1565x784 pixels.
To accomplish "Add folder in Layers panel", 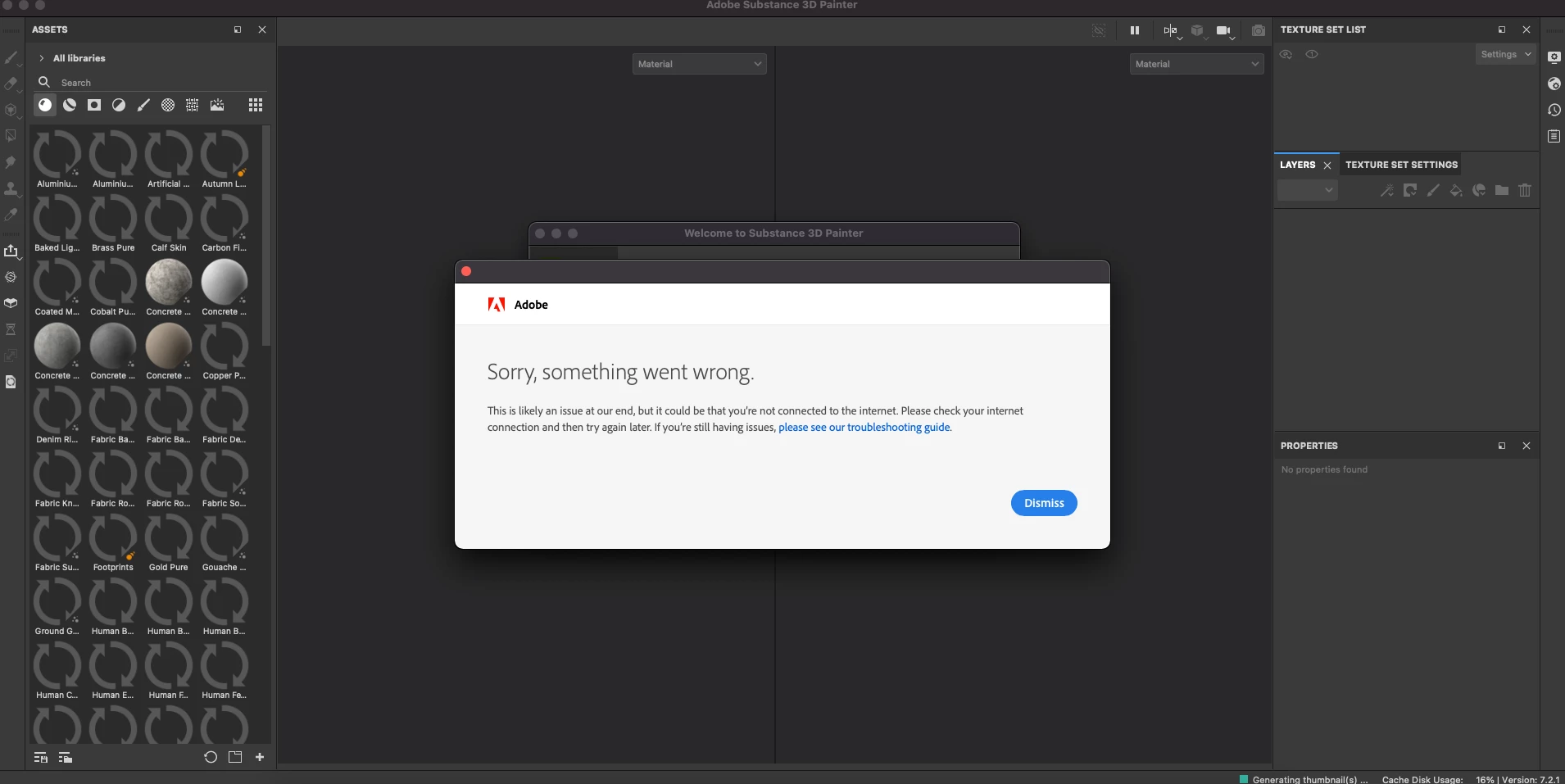I will (x=1502, y=190).
